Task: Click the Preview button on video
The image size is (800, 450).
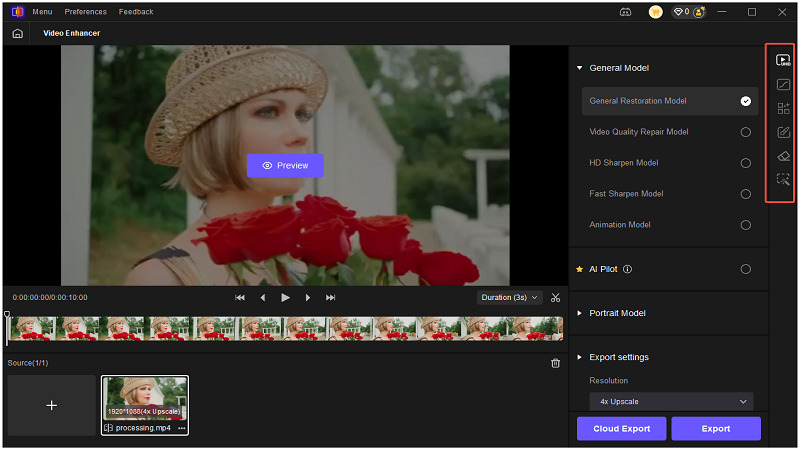Action: coord(285,165)
